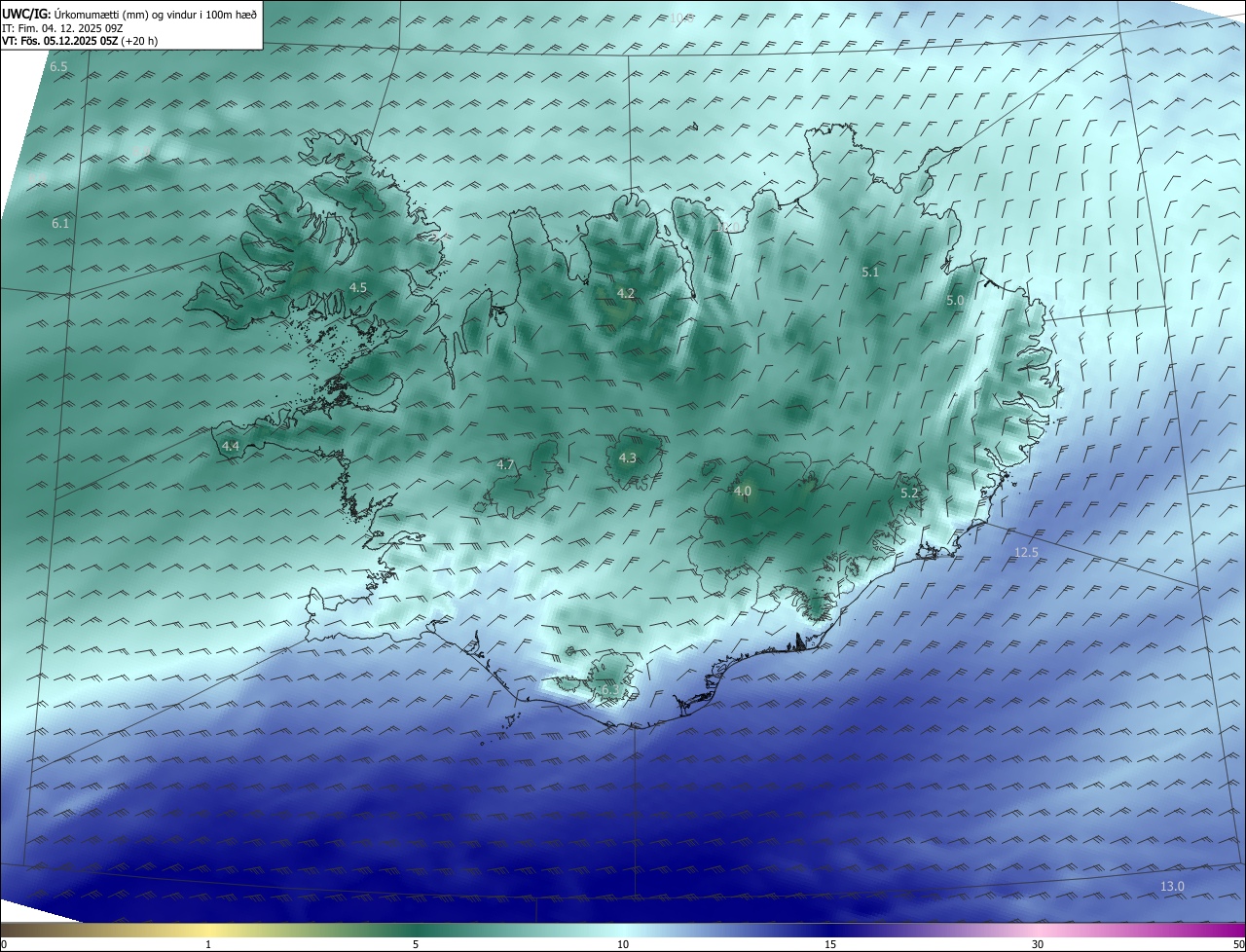Click the 1 tick on colour scale
Viewport: 1246px width, 952px height.
click(x=208, y=944)
